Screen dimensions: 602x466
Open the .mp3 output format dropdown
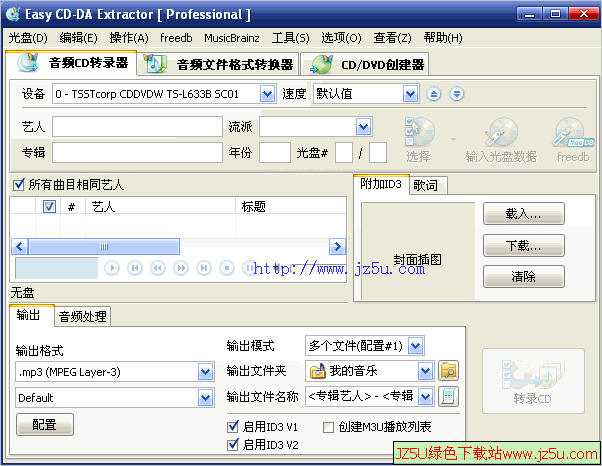pyautogui.click(x=205, y=372)
